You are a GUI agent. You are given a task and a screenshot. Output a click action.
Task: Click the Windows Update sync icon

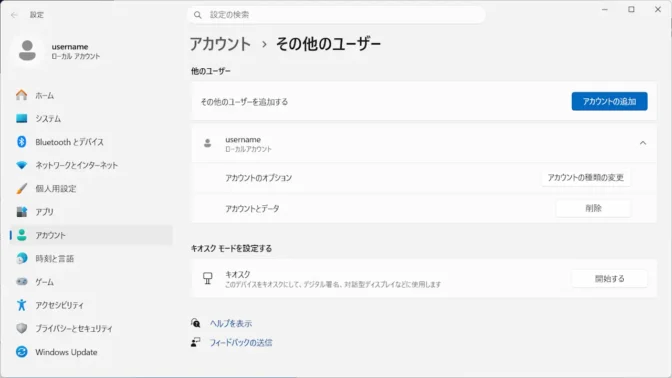(21, 351)
